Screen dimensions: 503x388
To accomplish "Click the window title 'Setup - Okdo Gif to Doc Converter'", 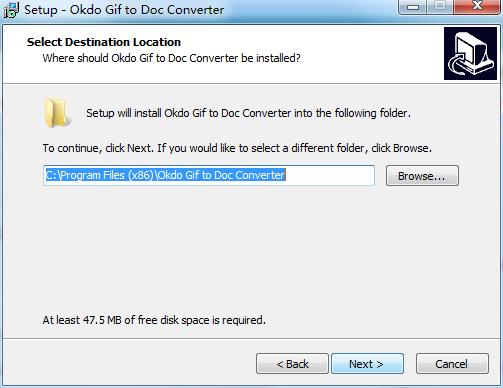I will 124,10.
